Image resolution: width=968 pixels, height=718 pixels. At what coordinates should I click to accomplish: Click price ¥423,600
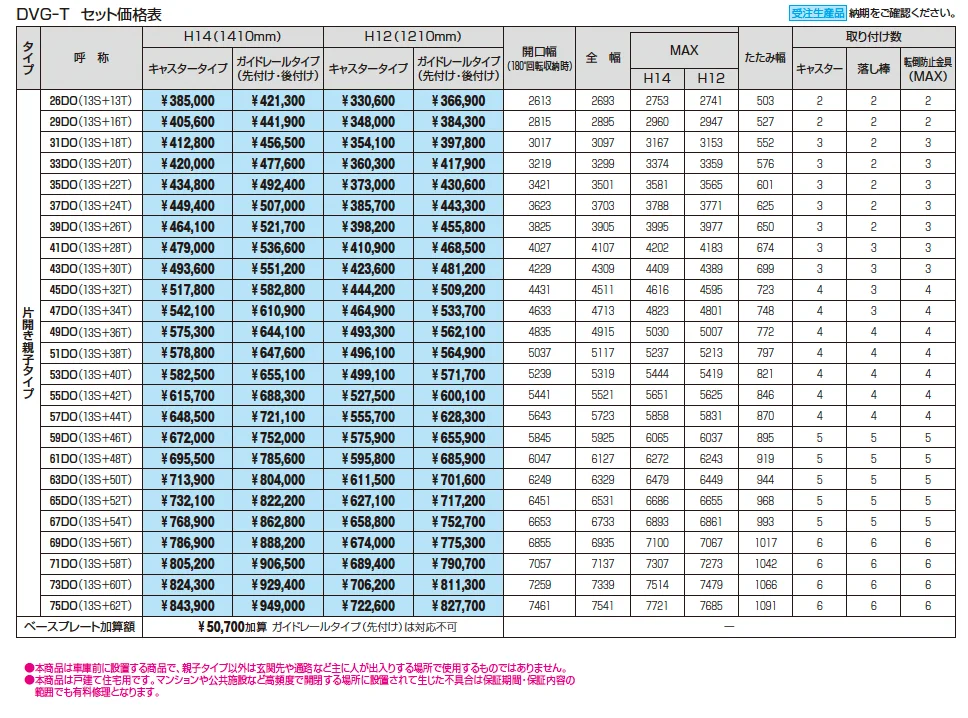tap(368, 269)
